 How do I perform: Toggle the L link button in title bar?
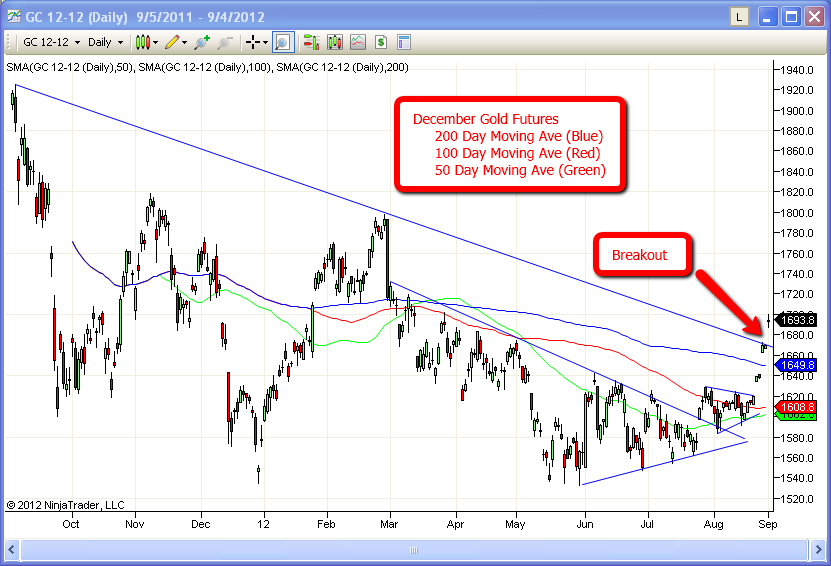[738, 16]
